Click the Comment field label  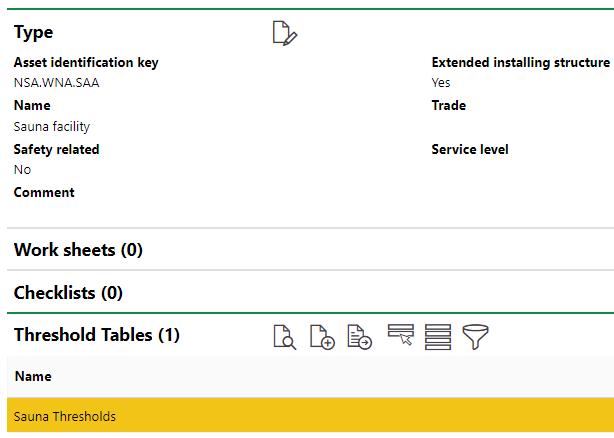[44, 192]
